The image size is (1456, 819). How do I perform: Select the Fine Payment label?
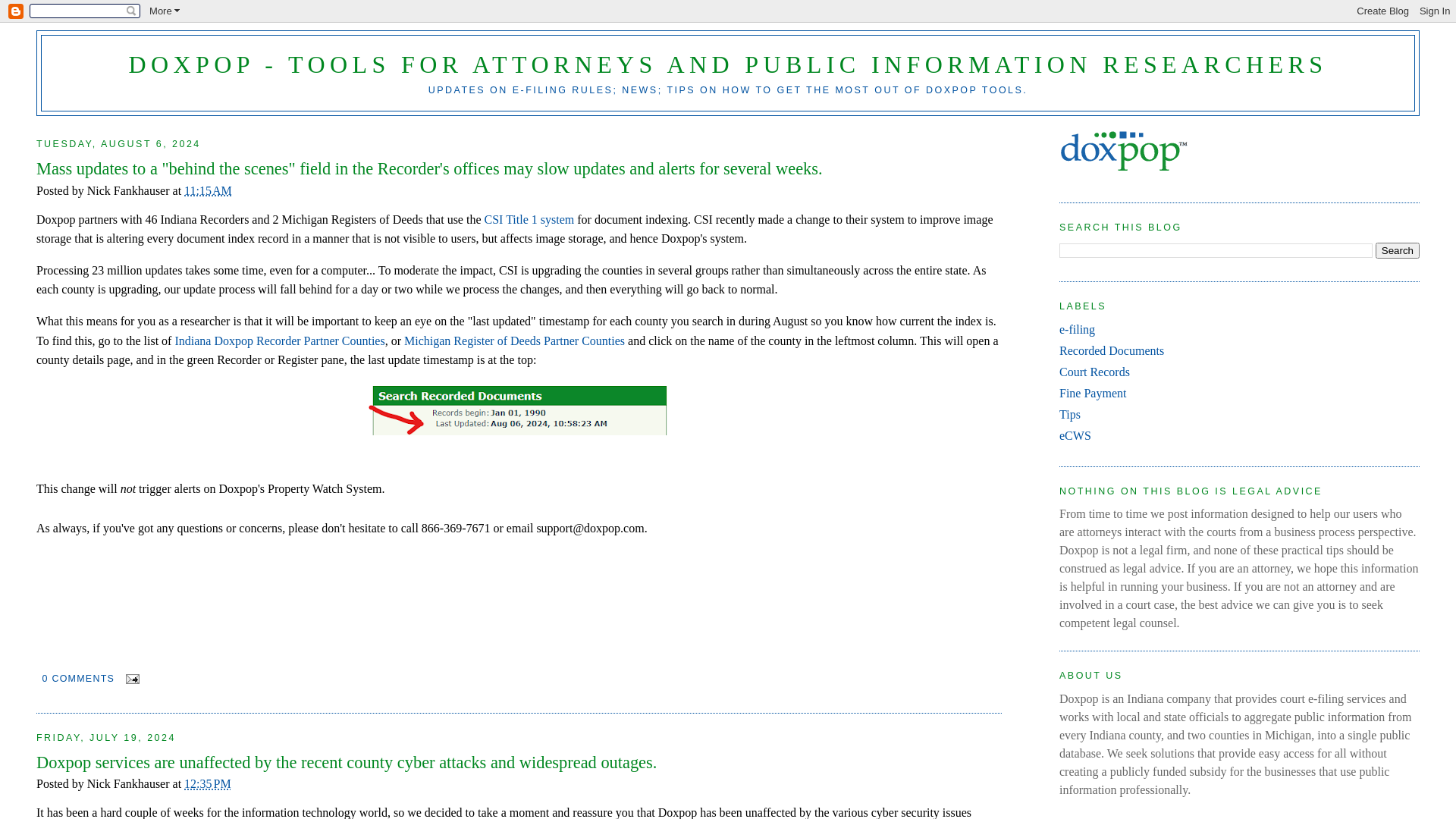click(1093, 394)
